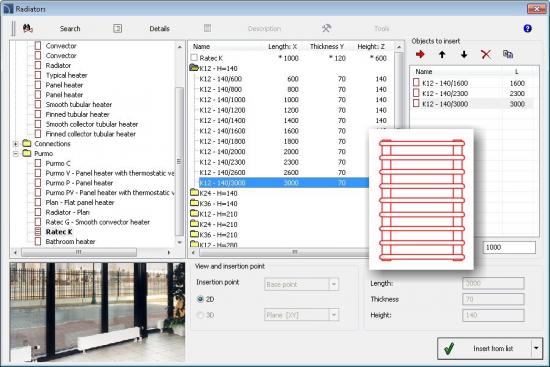The width and height of the screenshot is (550, 367).
Task: Open the Insert from list dropdown arrow
Action: click(x=536, y=348)
